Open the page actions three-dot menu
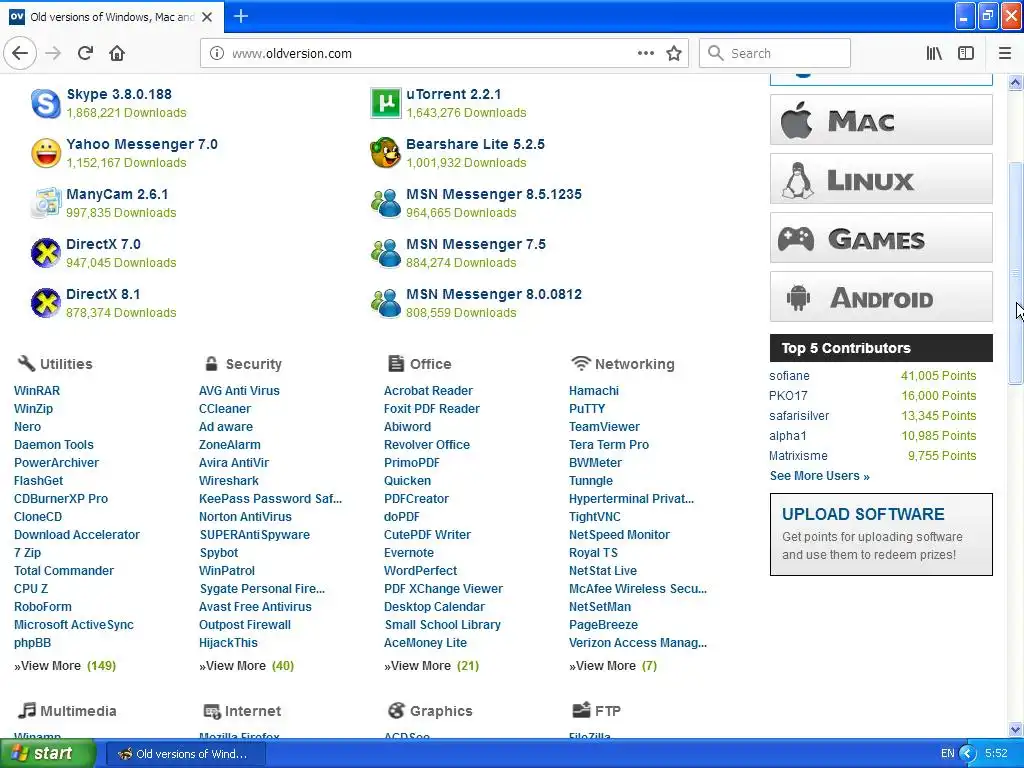The height and width of the screenshot is (768, 1024). (645, 54)
